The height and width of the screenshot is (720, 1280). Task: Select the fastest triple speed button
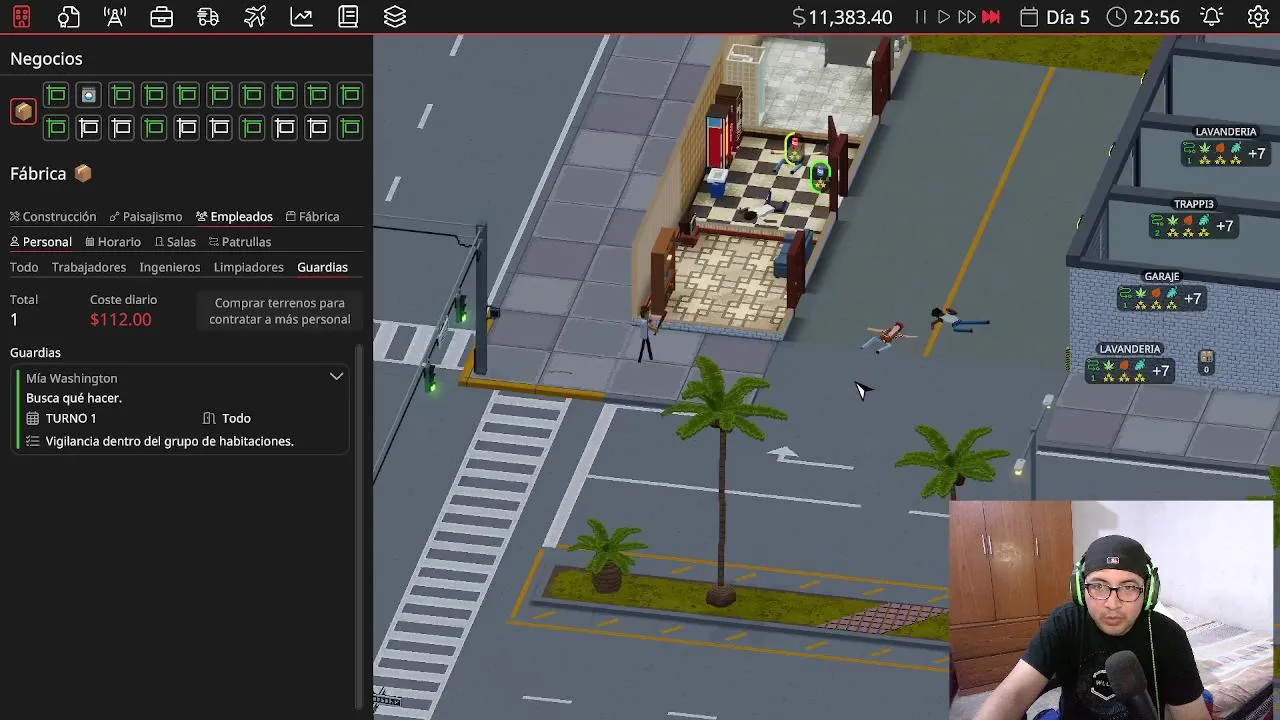pyautogui.click(x=991, y=17)
